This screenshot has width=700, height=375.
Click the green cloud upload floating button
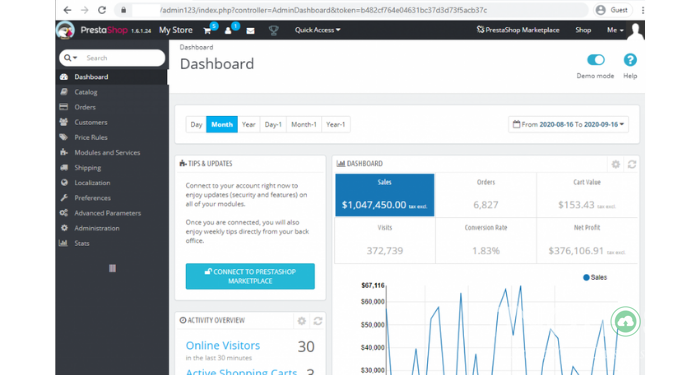625,321
